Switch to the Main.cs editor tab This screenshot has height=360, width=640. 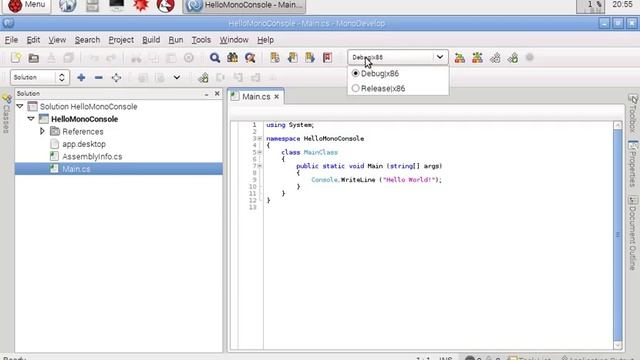256,97
